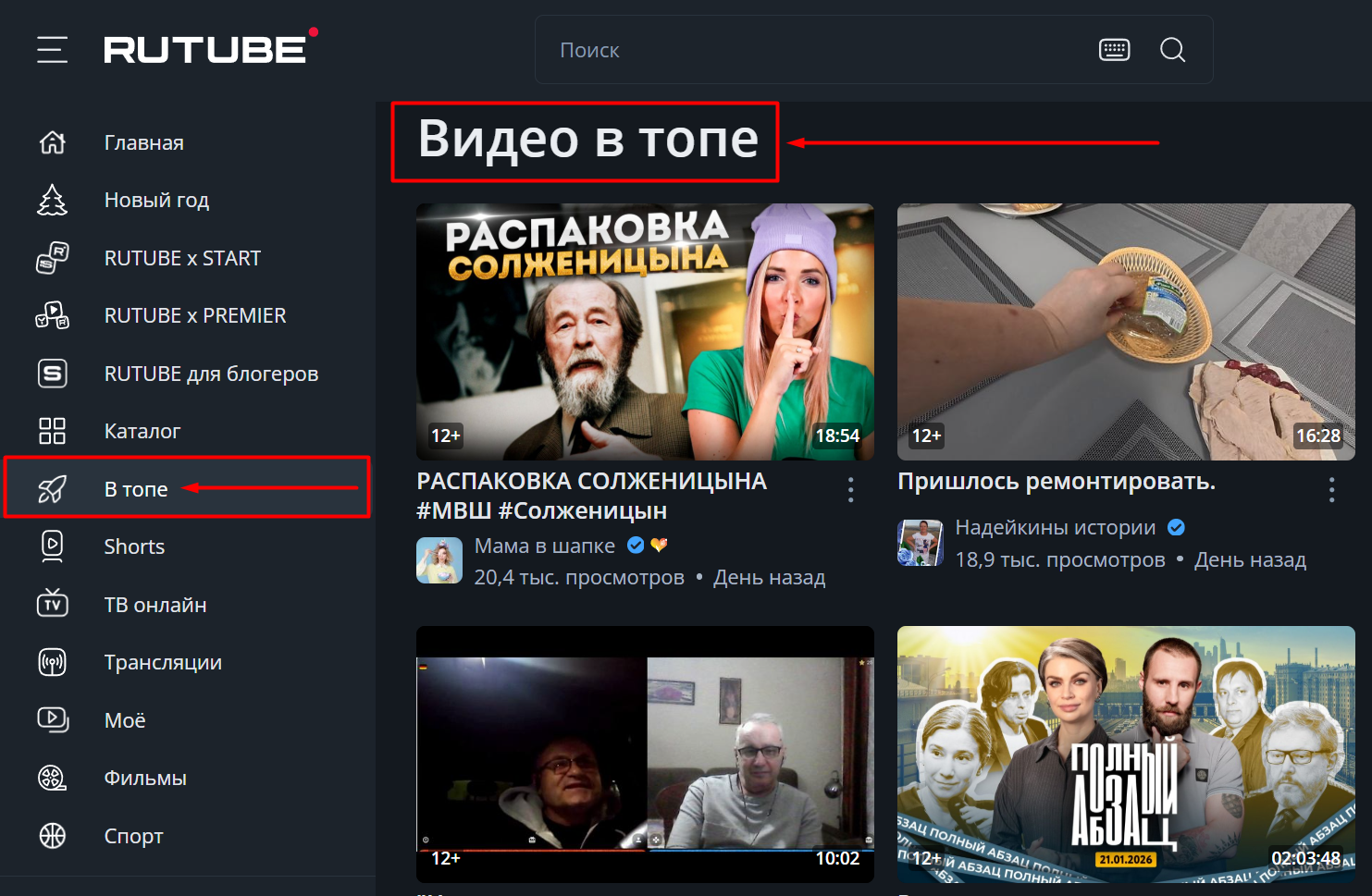
Task: Click the Главная home icon
Action: pyautogui.click(x=53, y=142)
